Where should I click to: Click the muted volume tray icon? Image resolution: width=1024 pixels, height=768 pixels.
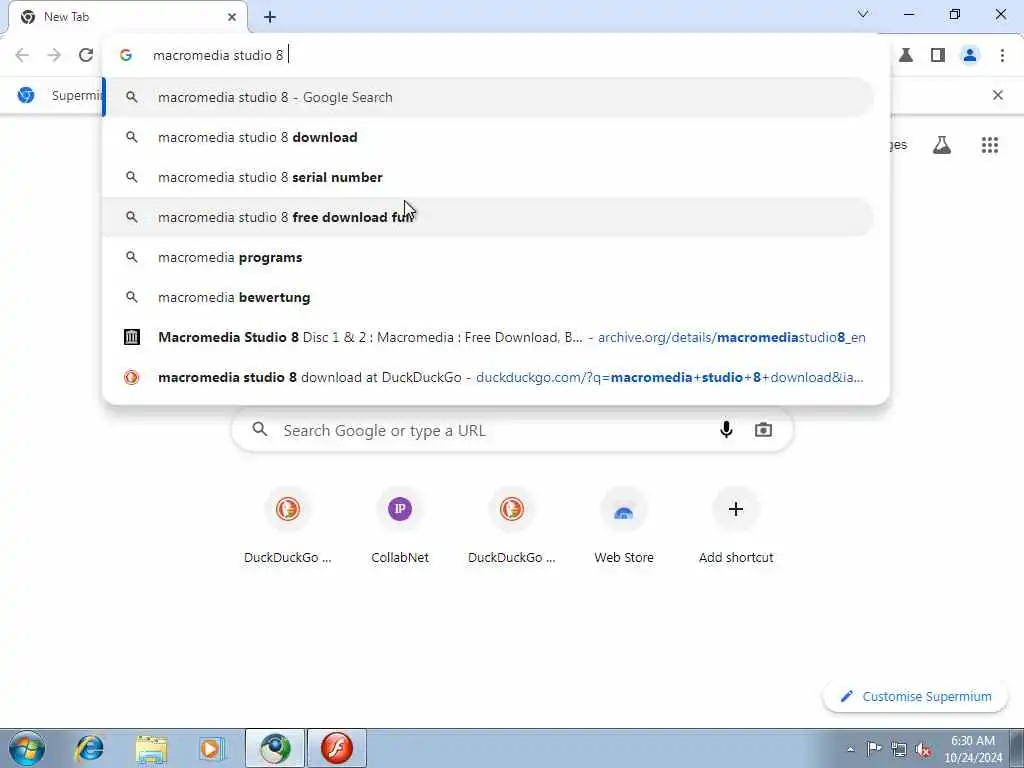point(923,749)
